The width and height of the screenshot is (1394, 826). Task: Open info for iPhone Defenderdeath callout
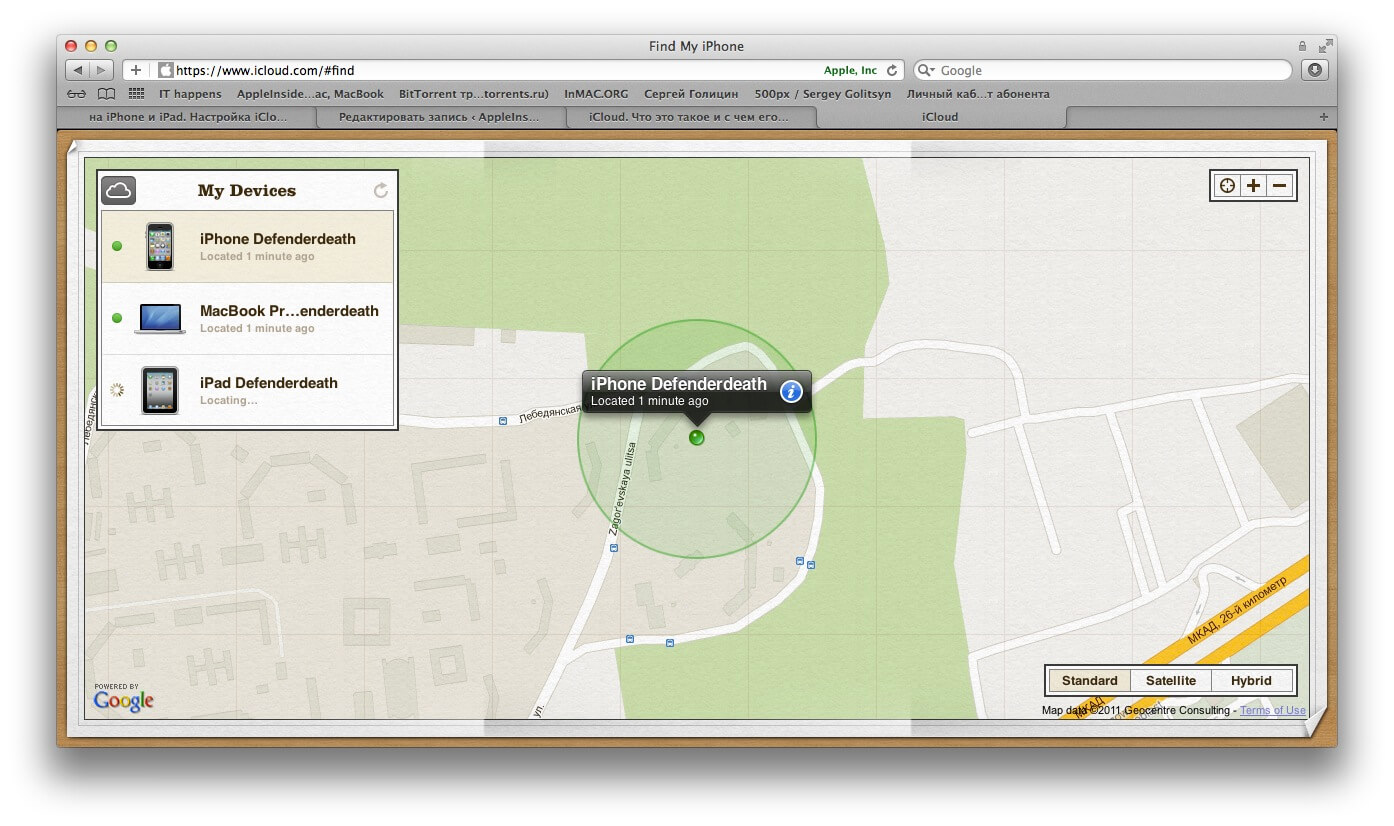click(x=792, y=391)
